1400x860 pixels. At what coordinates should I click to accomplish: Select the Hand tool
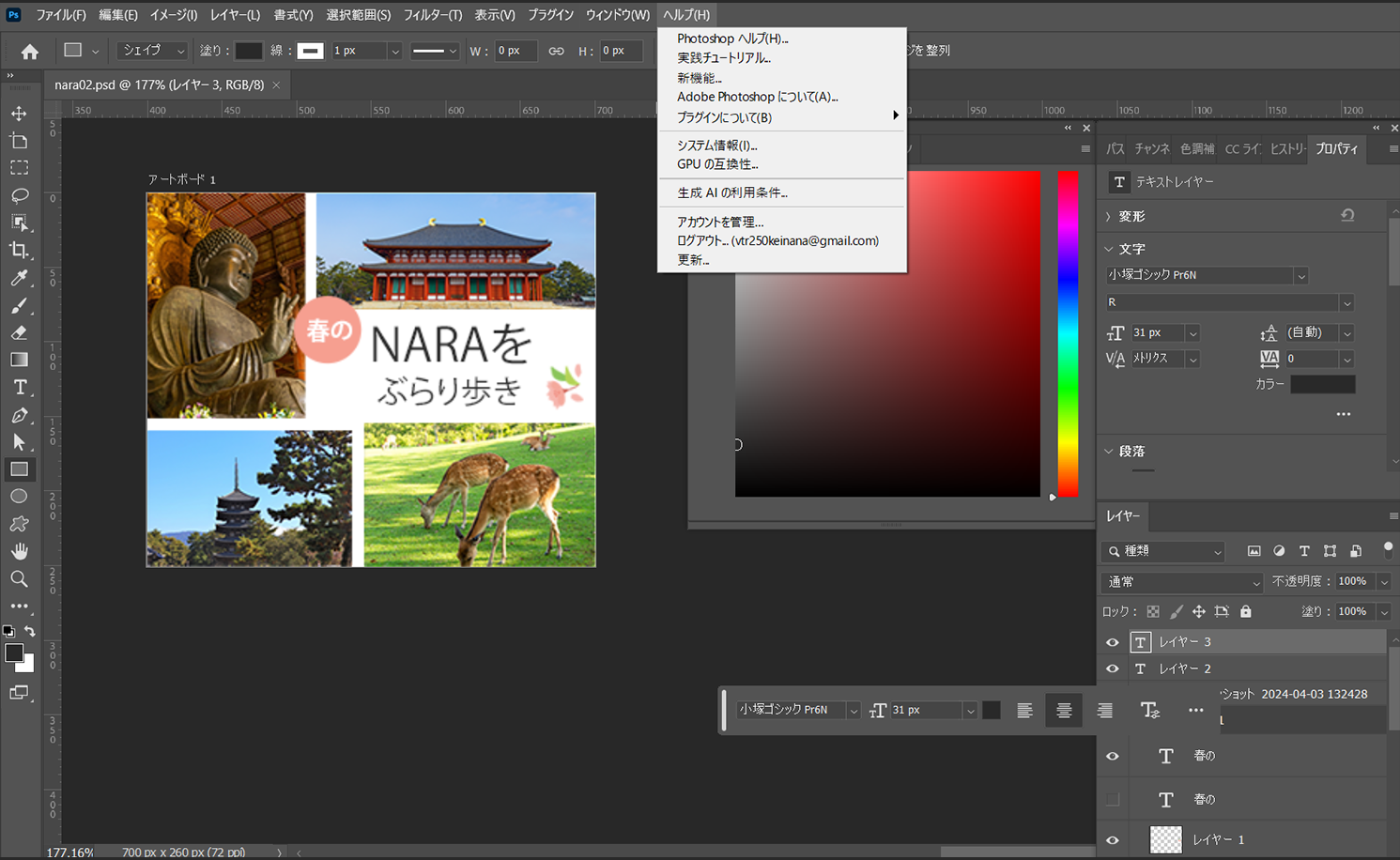click(19, 551)
